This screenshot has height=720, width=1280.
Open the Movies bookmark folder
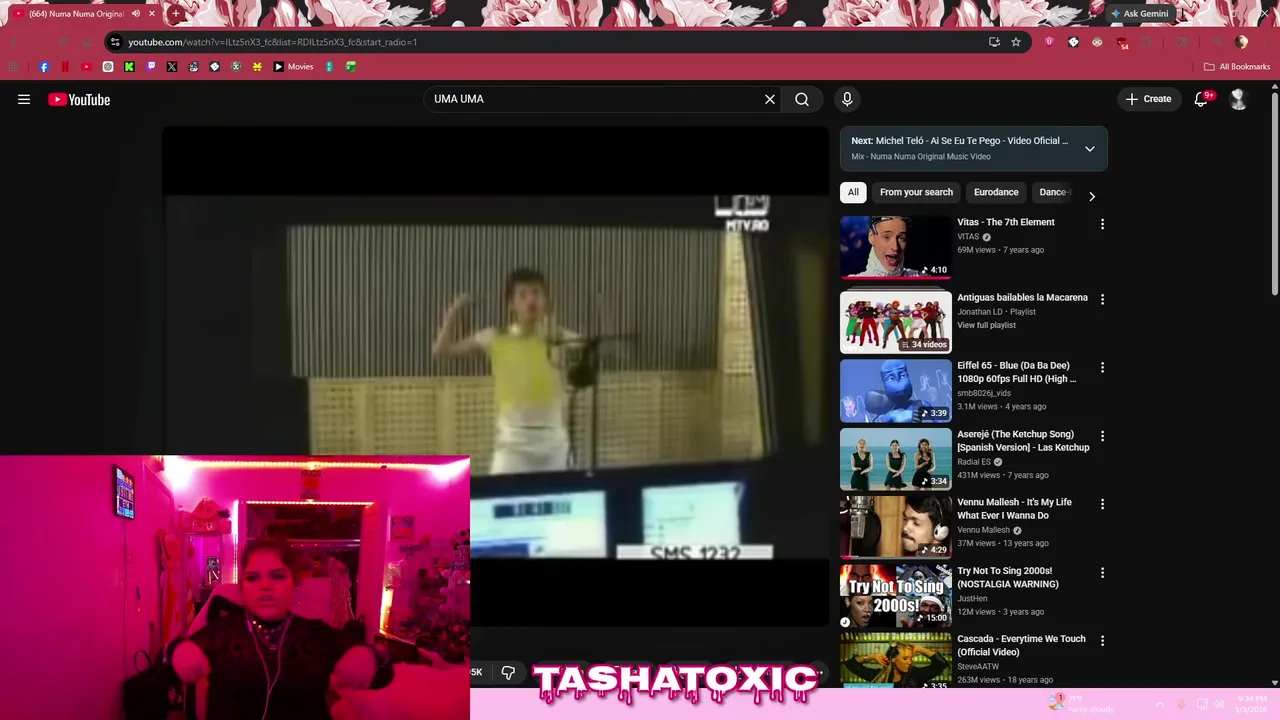tap(294, 67)
